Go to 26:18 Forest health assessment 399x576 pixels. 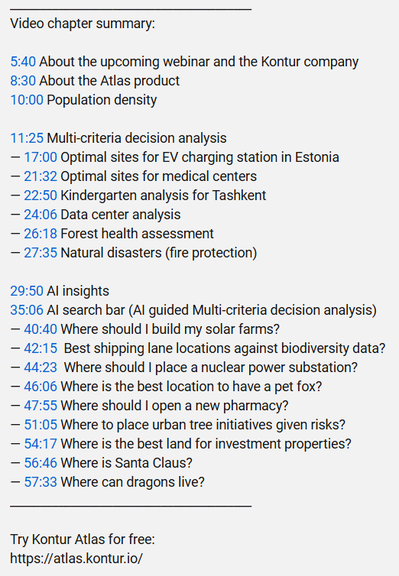(x=40, y=234)
